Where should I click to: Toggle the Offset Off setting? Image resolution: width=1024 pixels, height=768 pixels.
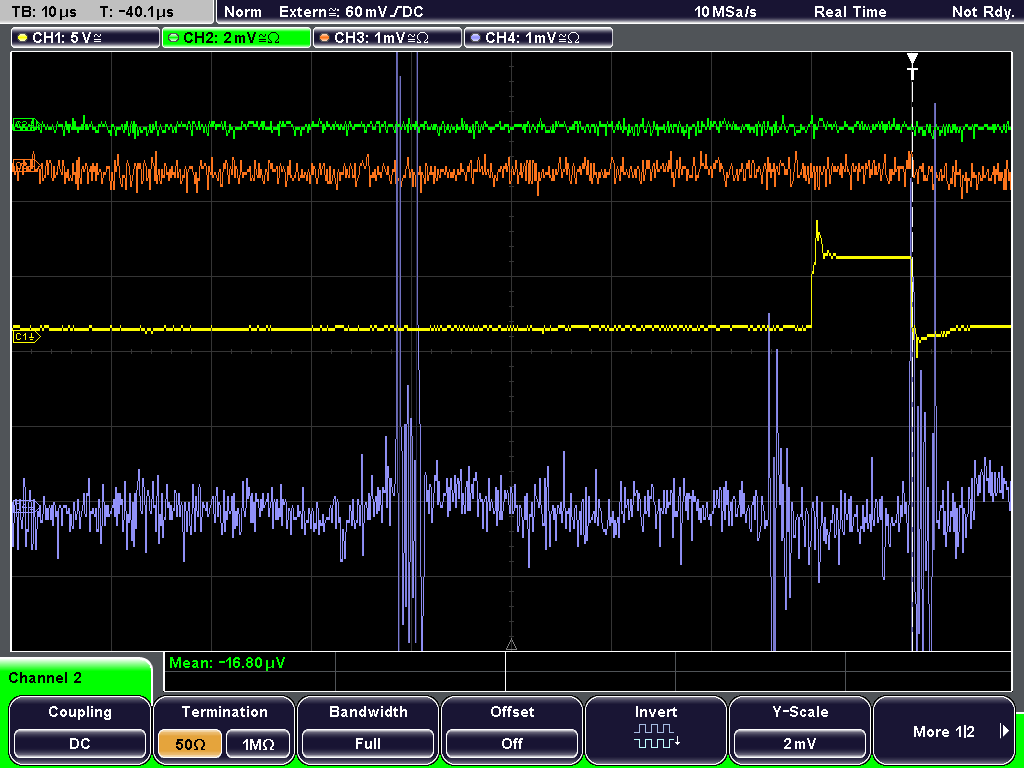tap(512, 729)
